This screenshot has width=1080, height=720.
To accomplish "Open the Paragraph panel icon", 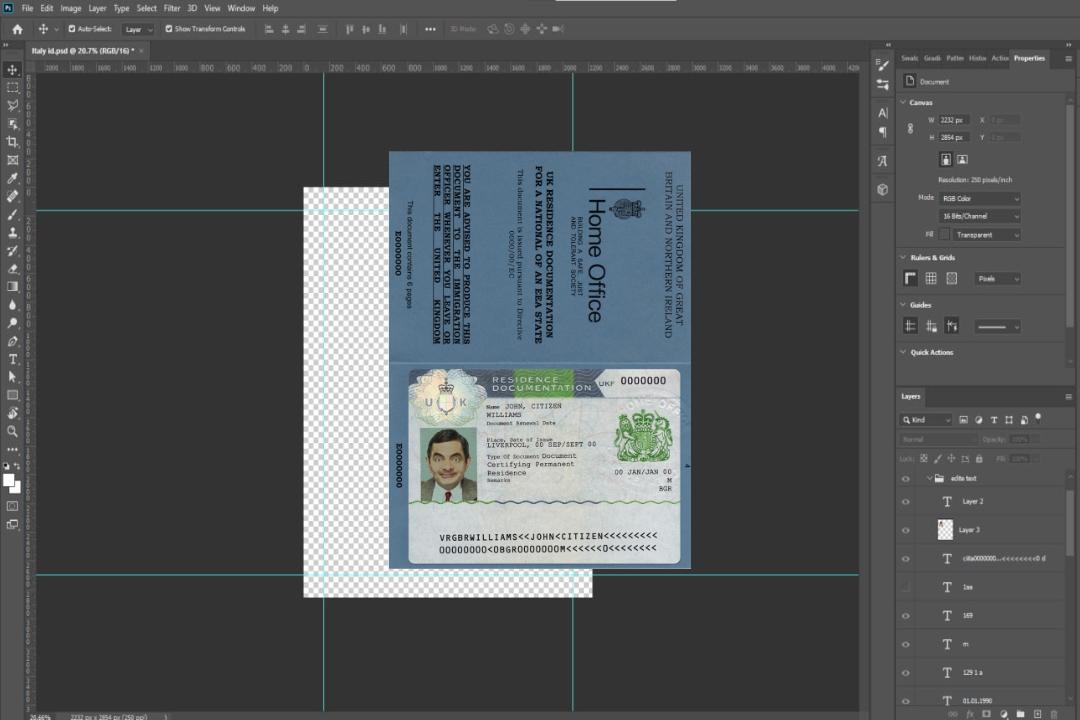I will point(883,132).
